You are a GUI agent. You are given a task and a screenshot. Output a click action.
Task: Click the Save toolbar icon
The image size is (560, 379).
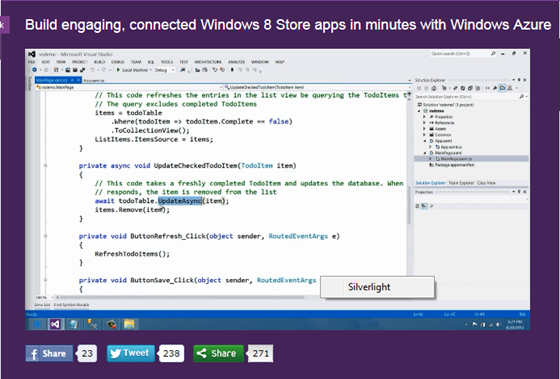tap(75, 70)
